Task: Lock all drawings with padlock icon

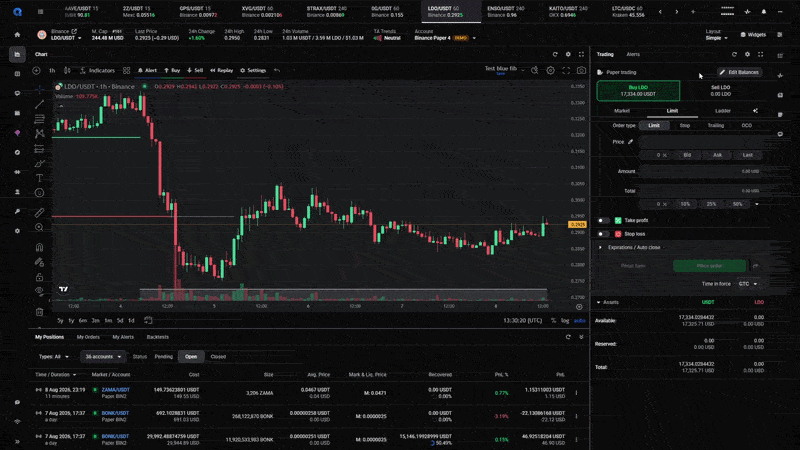Action: point(39,277)
